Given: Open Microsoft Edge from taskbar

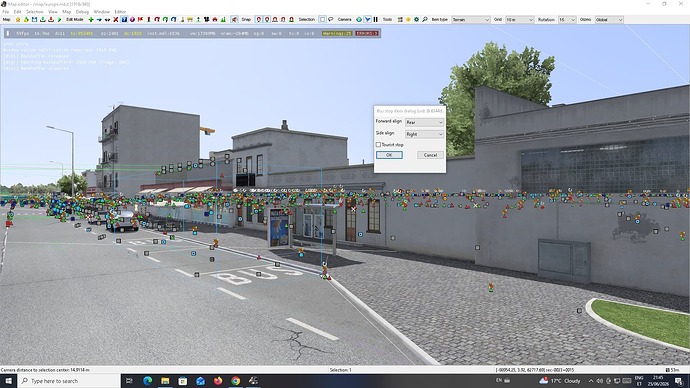Looking at the screenshot, I should pos(147,381).
